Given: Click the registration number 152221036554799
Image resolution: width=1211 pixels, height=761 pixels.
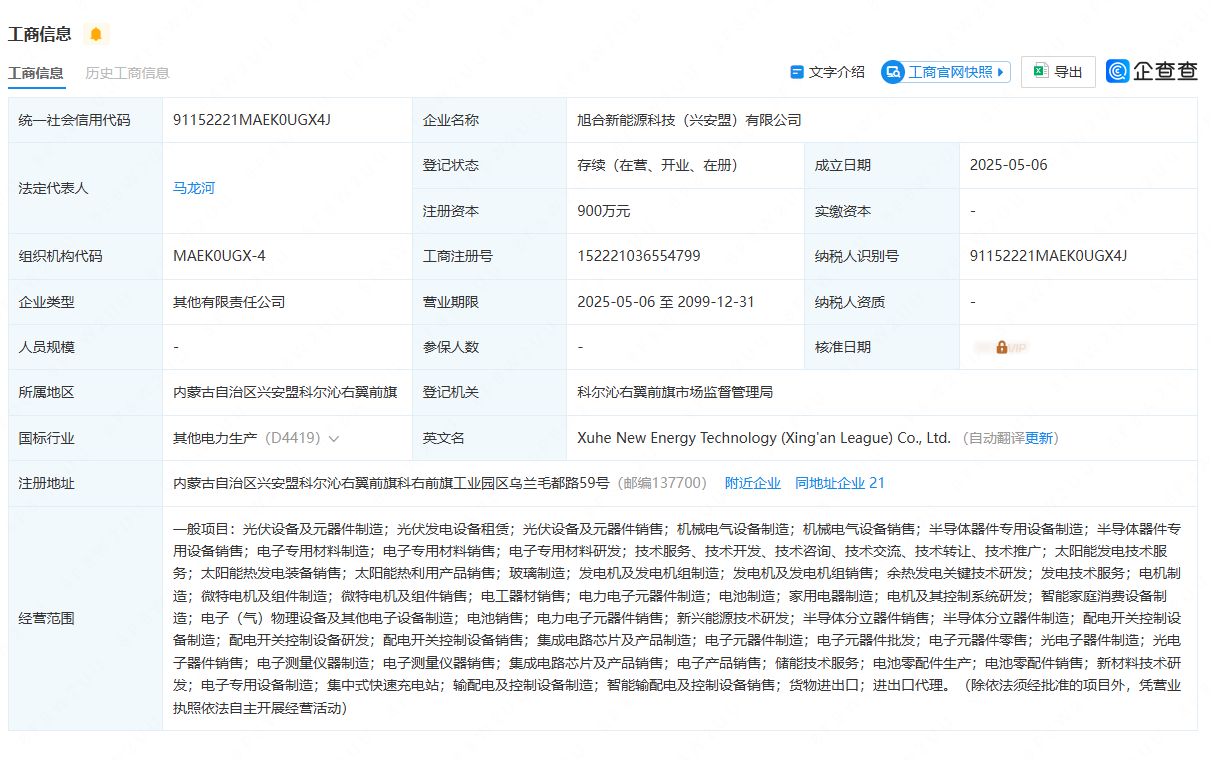Looking at the screenshot, I should 638,256.
